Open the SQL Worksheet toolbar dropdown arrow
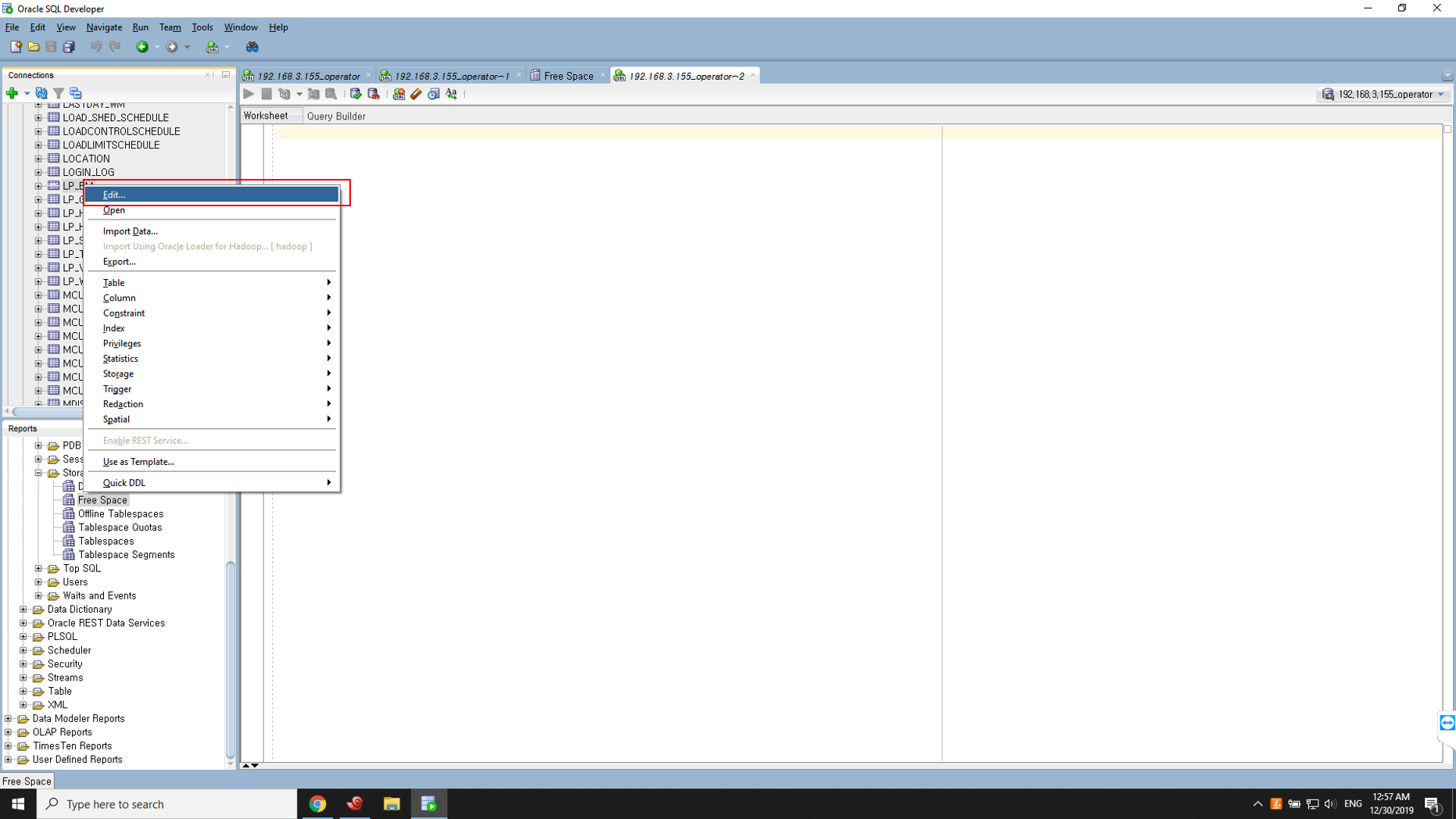Screen dimensions: 1456x819 (x=227, y=47)
